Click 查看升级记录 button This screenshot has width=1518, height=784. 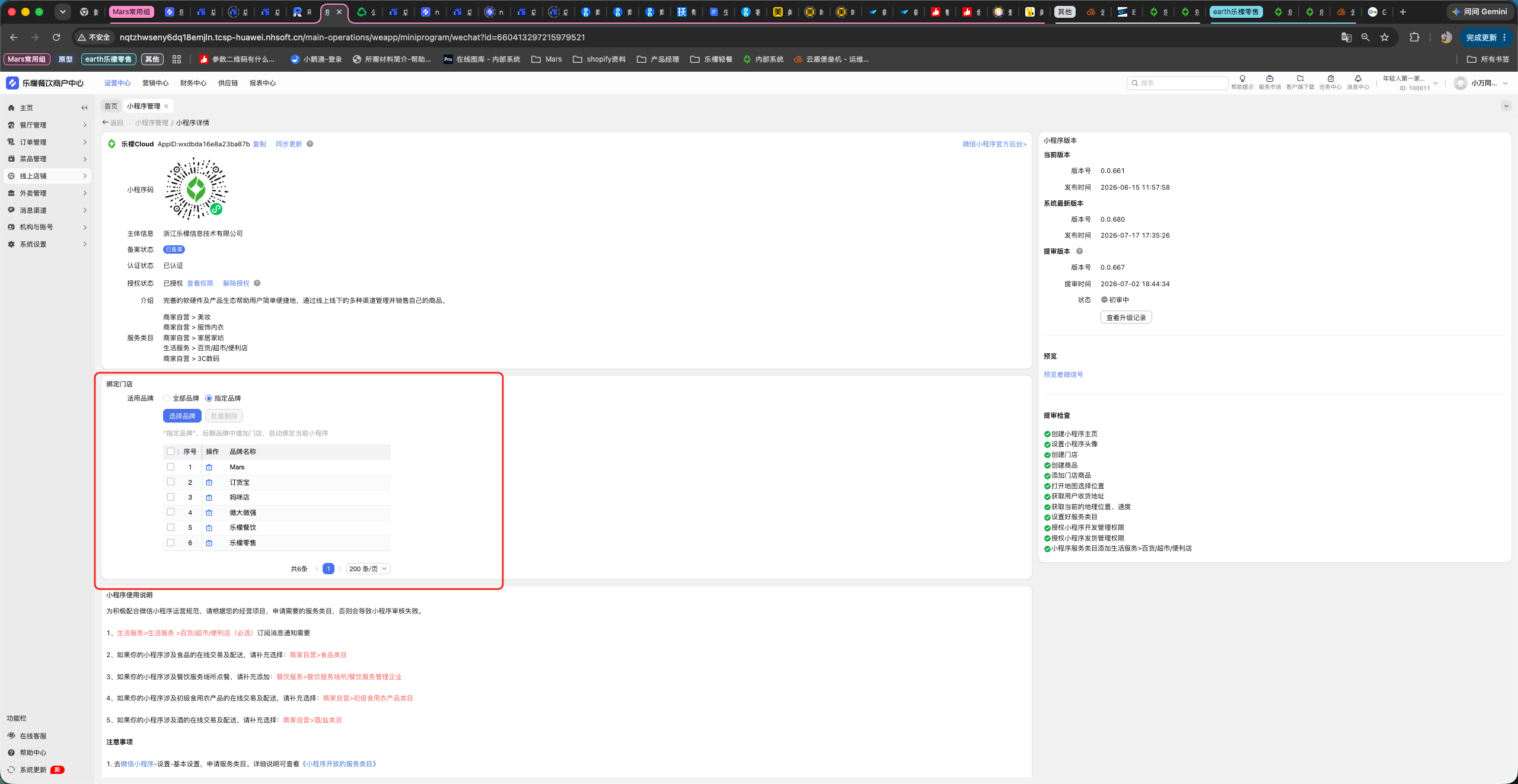click(x=1126, y=318)
